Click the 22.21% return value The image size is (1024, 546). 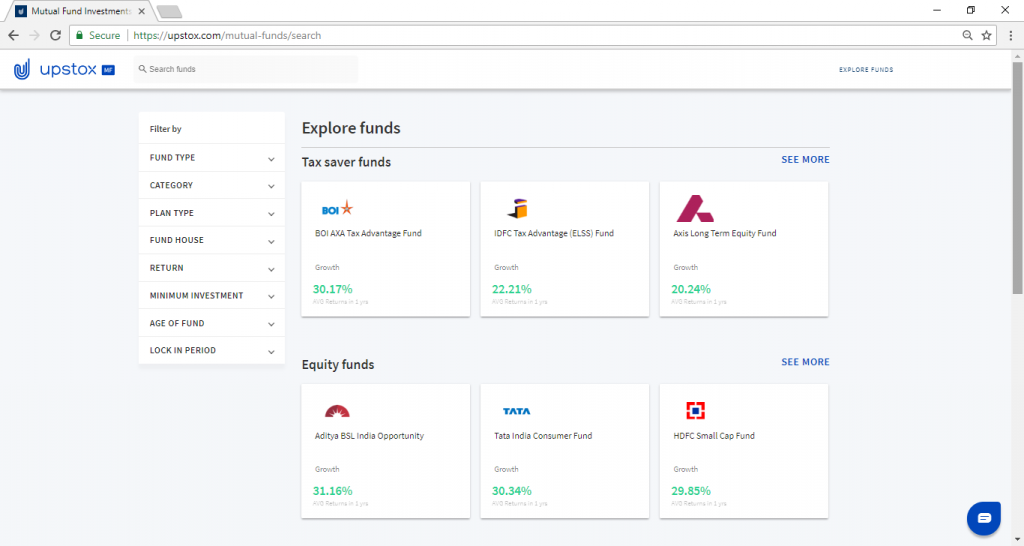pos(512,289)
